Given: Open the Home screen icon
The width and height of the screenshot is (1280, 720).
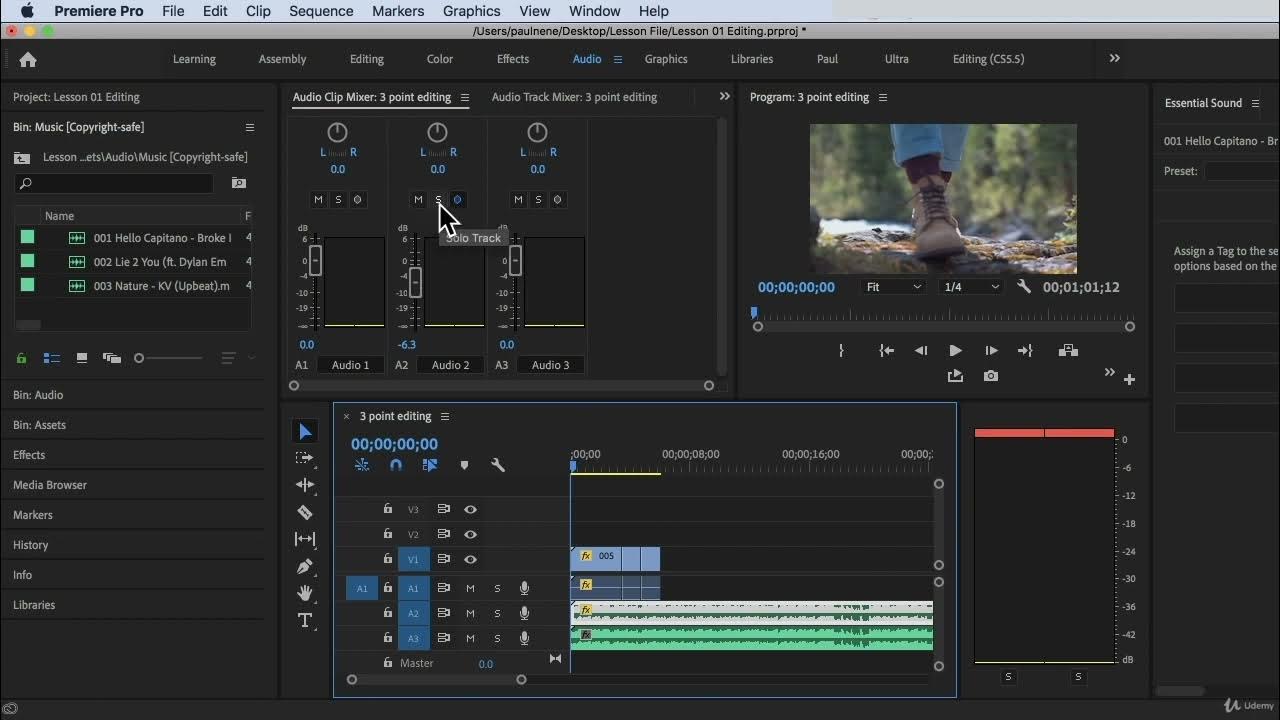Looking at the screenshot, I should click(28, 59).
